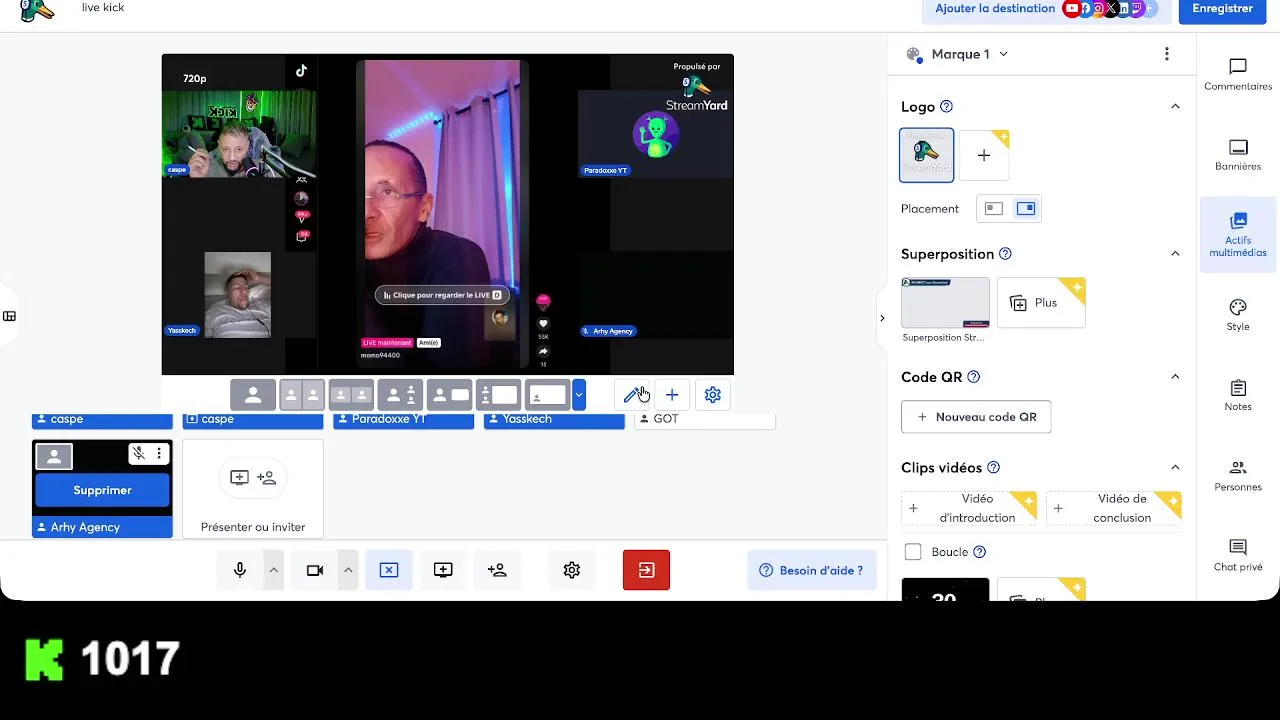Click the Code QR help question icon
Image resolution: width=1280 pixels, height=720 pixels.
click(x=974, y=377)
